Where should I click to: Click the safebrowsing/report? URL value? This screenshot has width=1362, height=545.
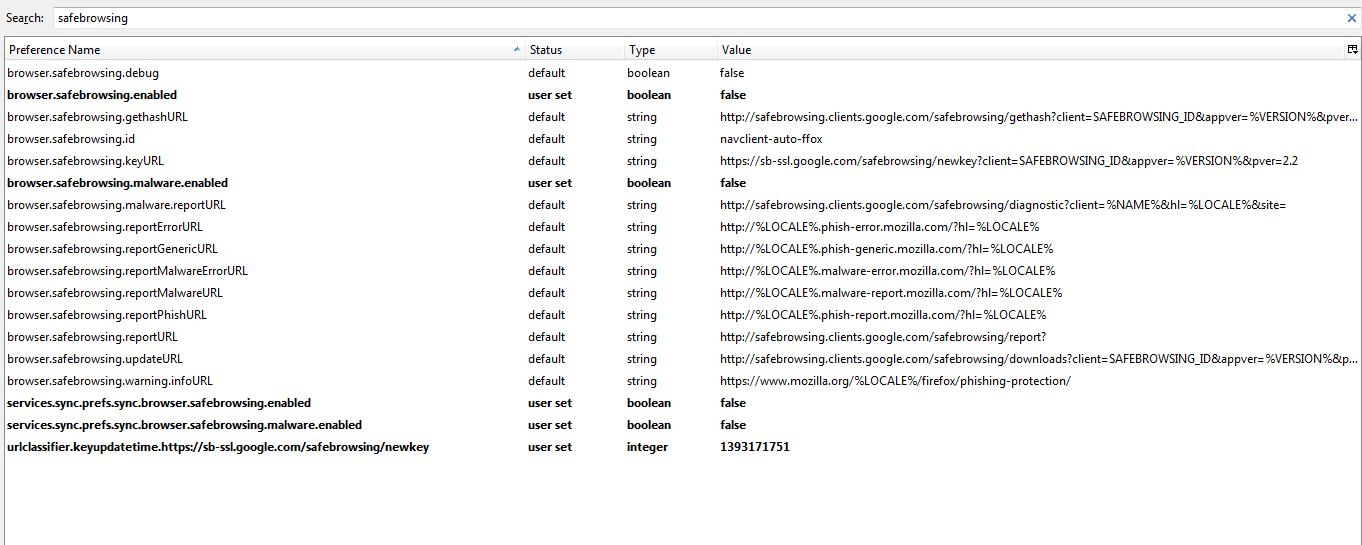(883, 337)
